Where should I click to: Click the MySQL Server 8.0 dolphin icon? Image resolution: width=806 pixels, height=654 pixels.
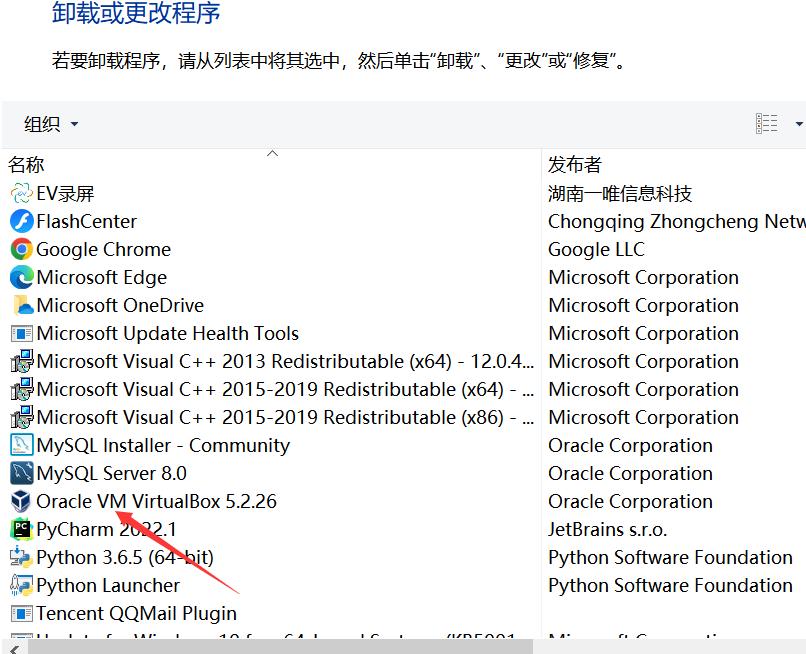tap(22, 473)
